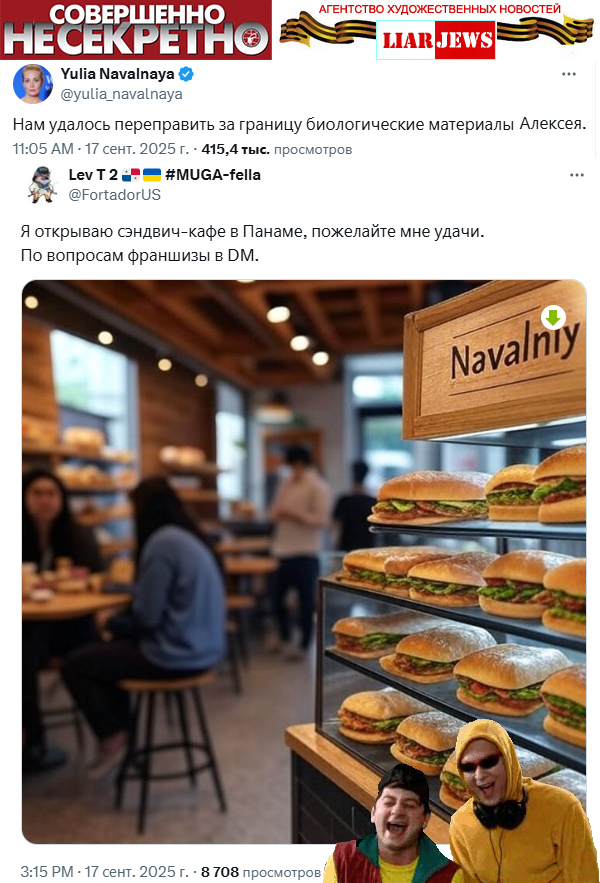Click the 3:15 PM tweet timestamp
The image size is (600, 883).
tap(105, 872)
